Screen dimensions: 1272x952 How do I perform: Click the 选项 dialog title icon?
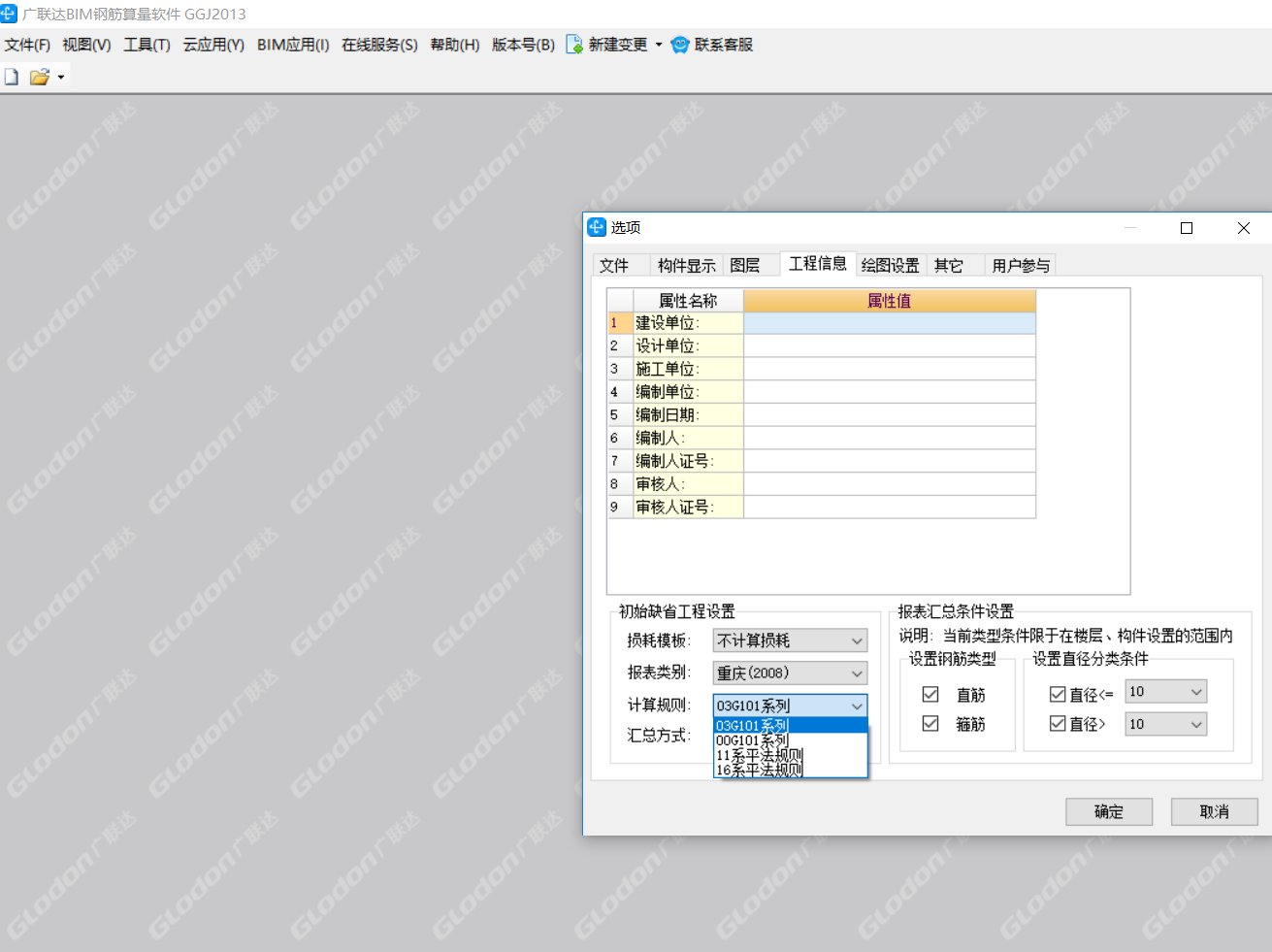tap(597, 227)
